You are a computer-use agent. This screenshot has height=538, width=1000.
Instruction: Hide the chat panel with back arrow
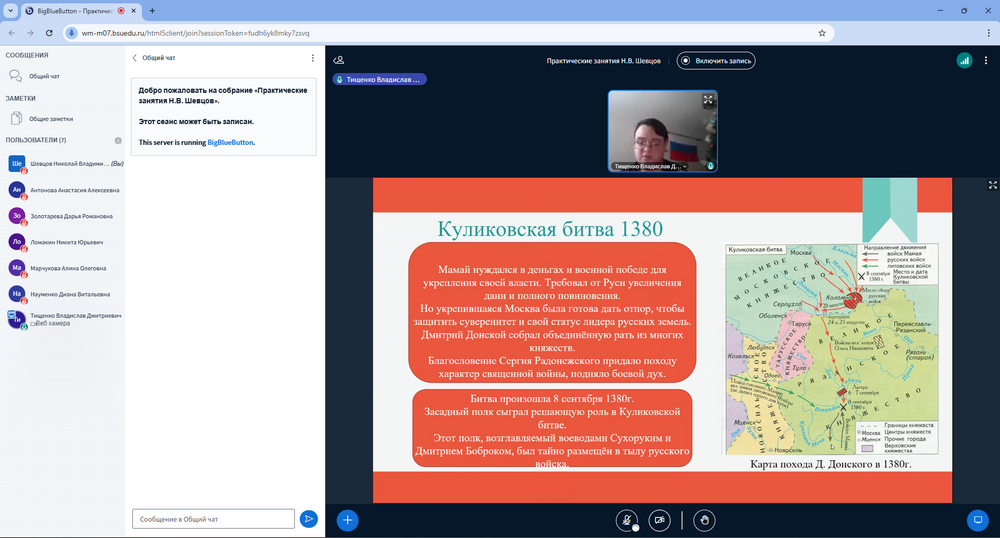click(x=136, y=58)
